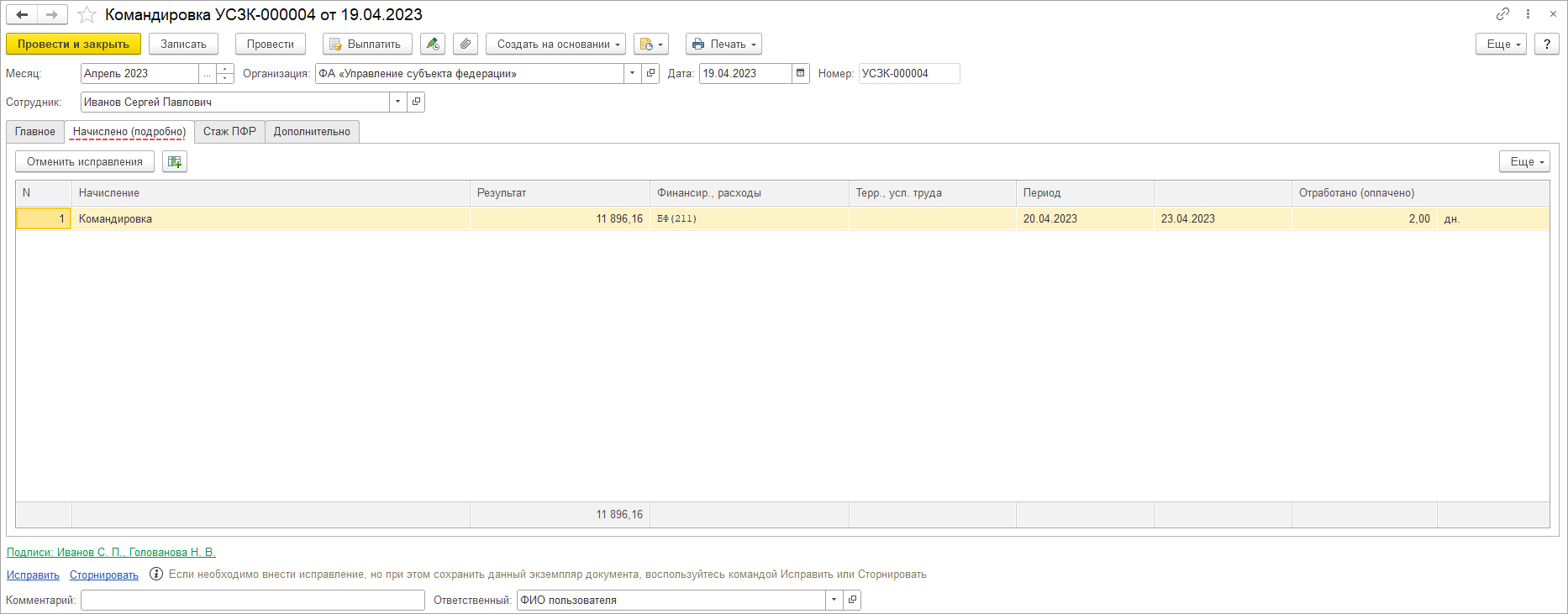The image size is (1568, 614).
Task: Open employee card next to Сотрудник
Action: click(417, 102)
